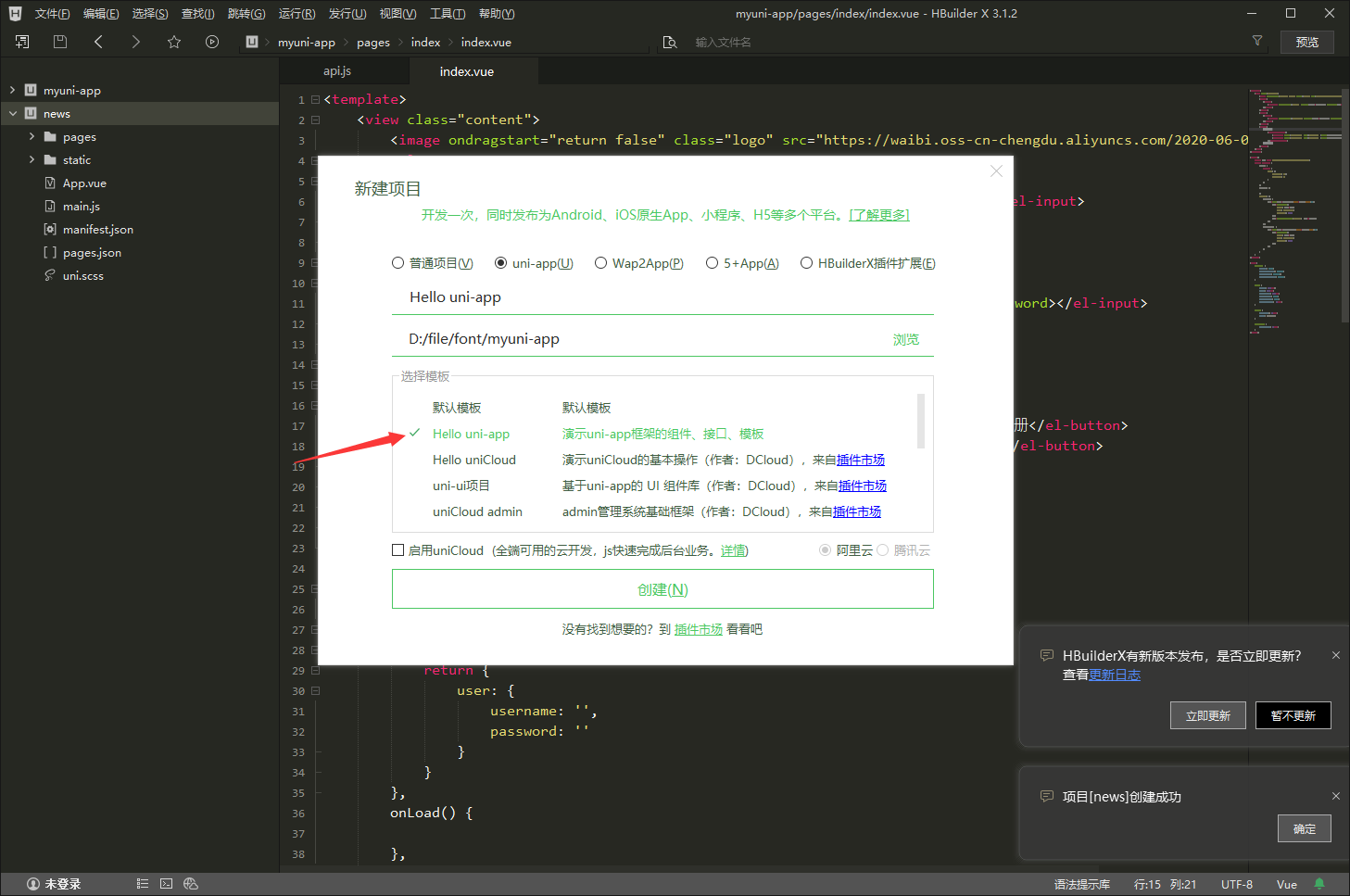
Task: Click the project name field Hello uni-app
Action: click(649, 297)
